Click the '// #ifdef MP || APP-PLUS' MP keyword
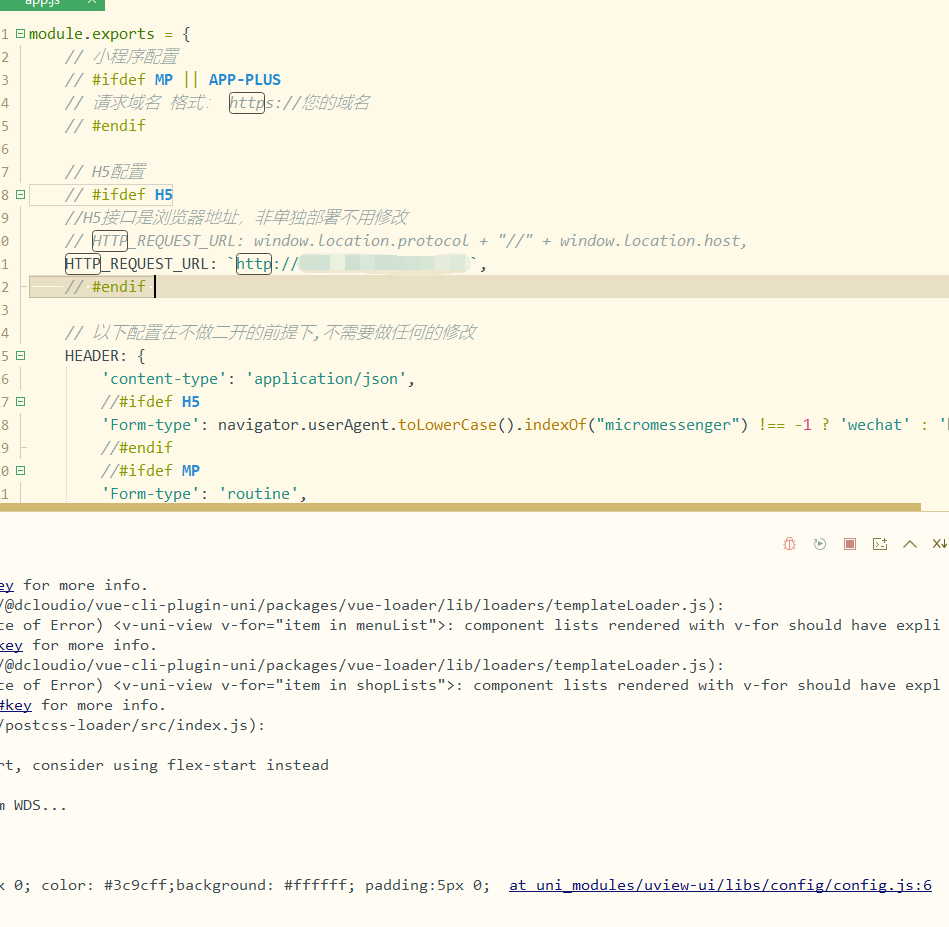 click(163, 80)
